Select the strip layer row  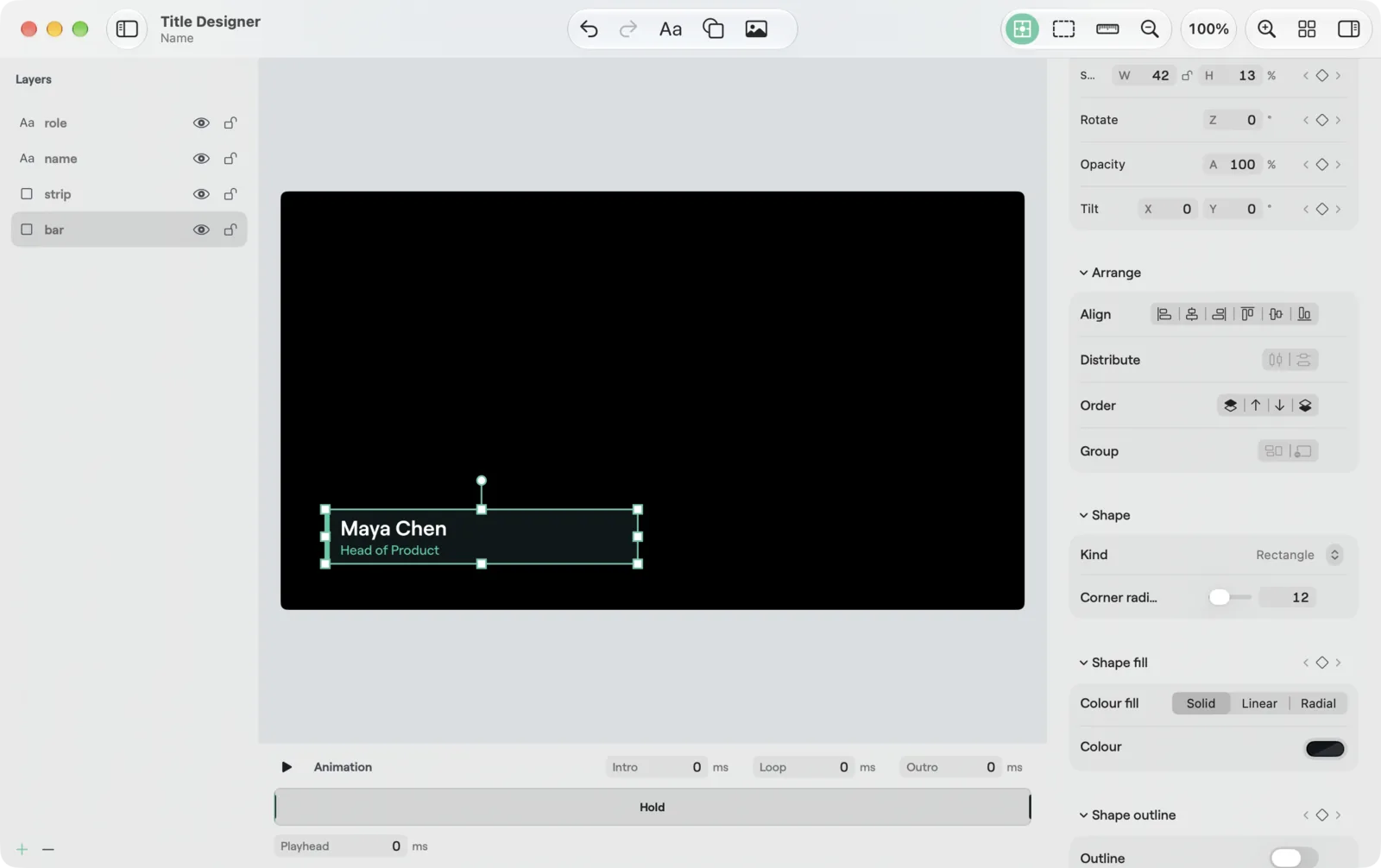coord(129,194)
